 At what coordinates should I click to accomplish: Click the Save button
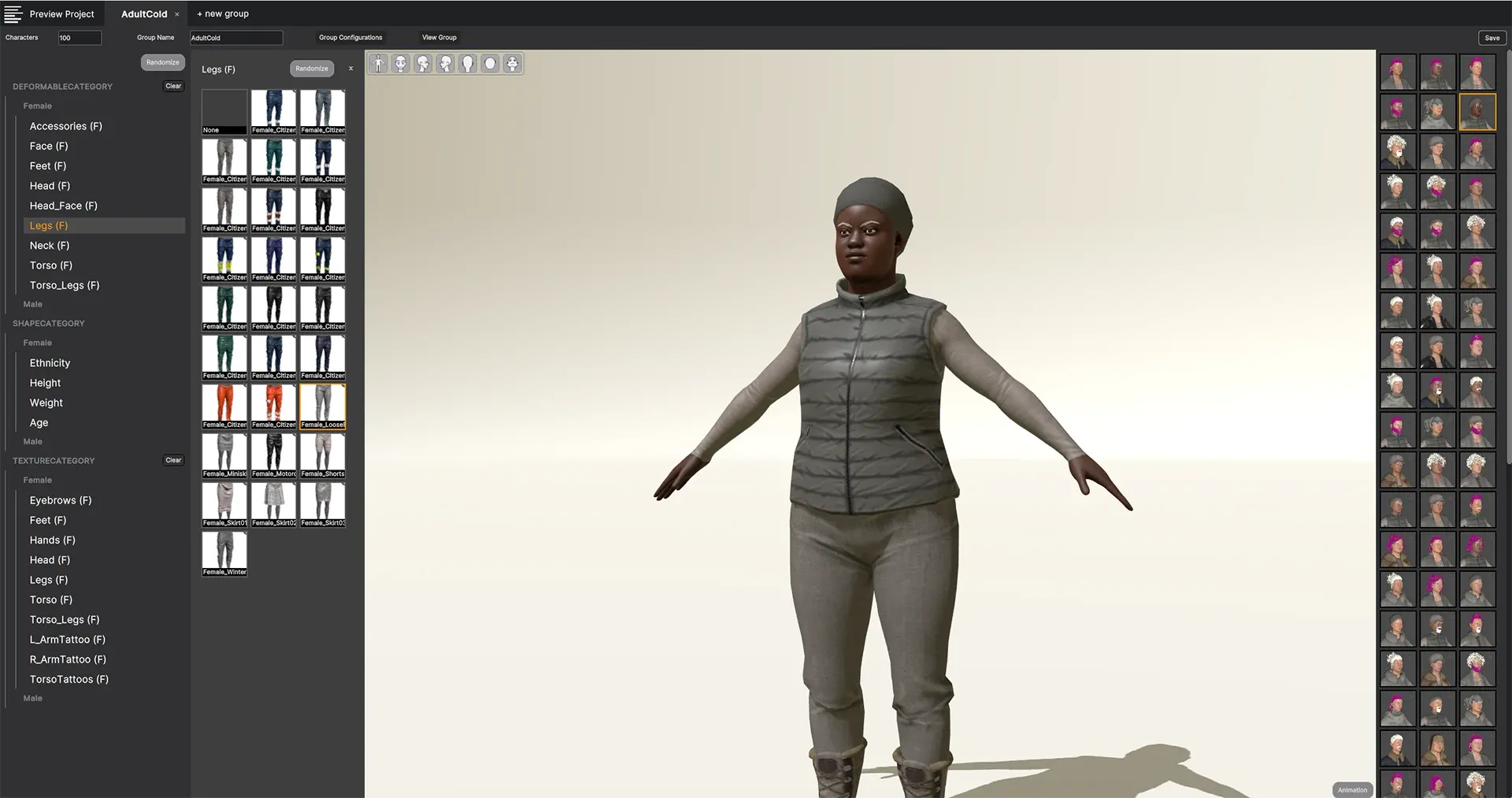pyautogui.click(x=1492, y=38)
